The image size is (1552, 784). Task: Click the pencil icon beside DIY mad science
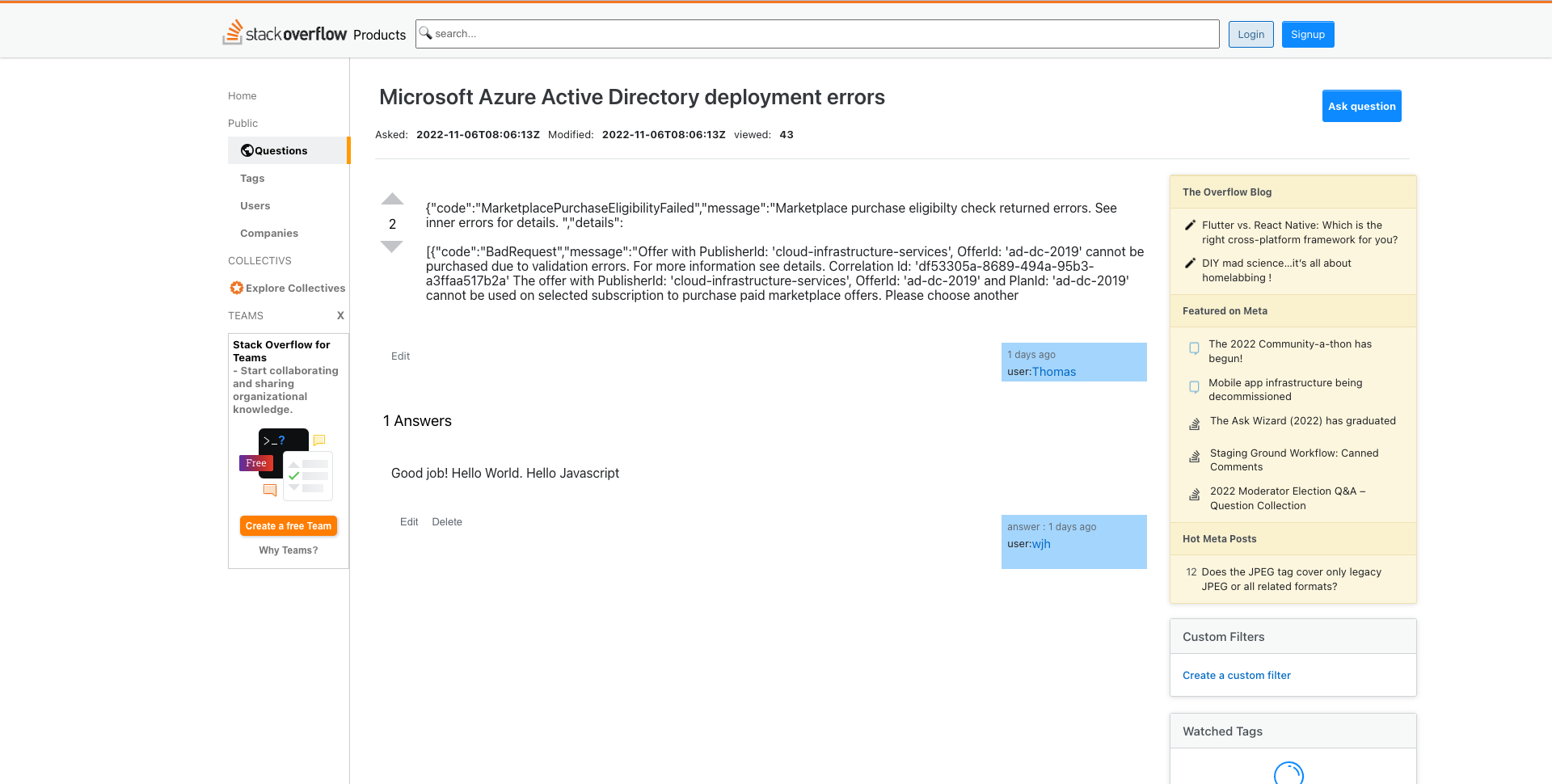tap(1190, 263)
